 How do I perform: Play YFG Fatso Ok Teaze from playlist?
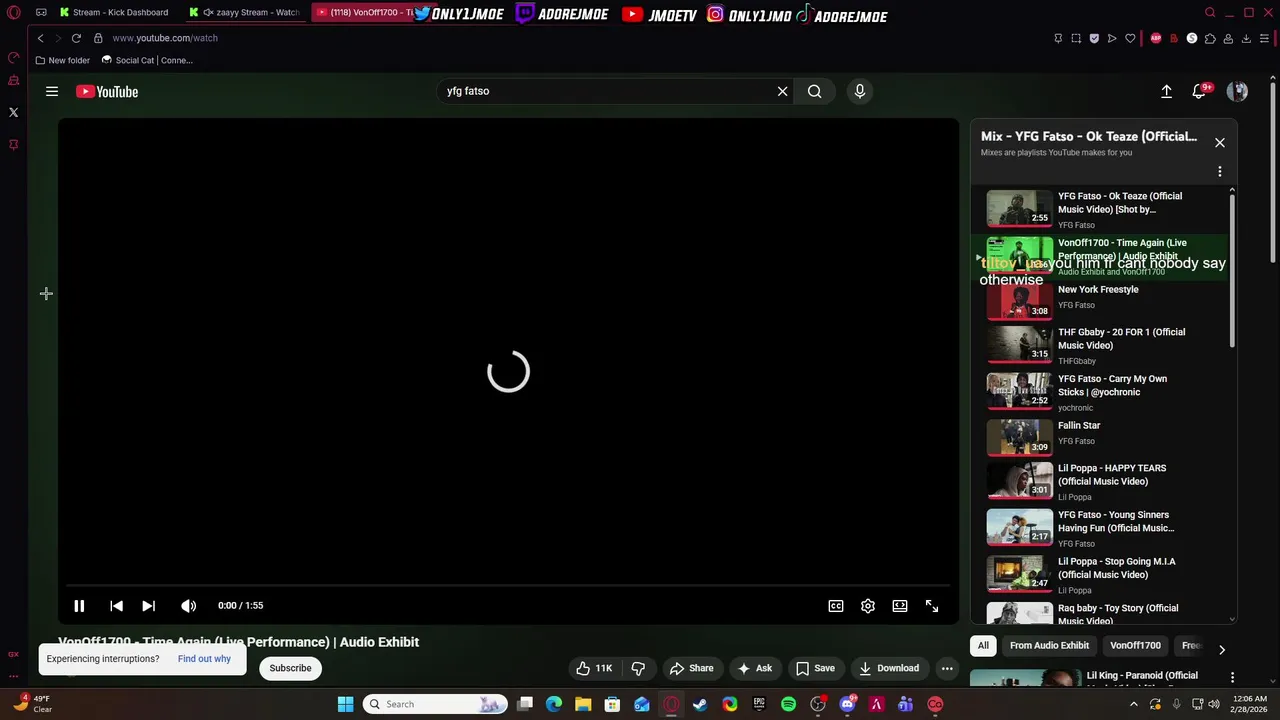point(1100,209)
